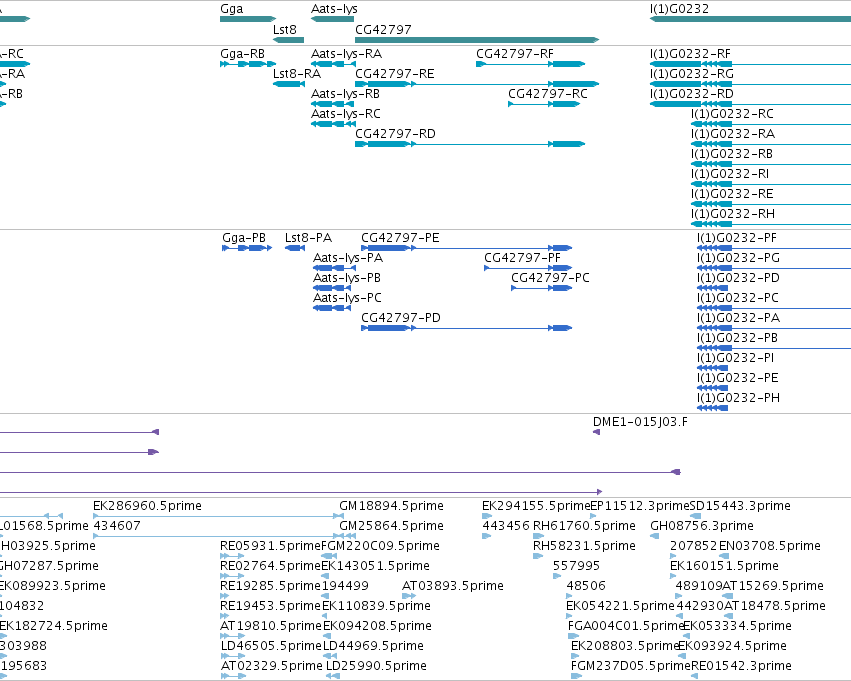Select transcript l(1)G0232-RE
Screen dimensions: 851x681
pos(771,205)
